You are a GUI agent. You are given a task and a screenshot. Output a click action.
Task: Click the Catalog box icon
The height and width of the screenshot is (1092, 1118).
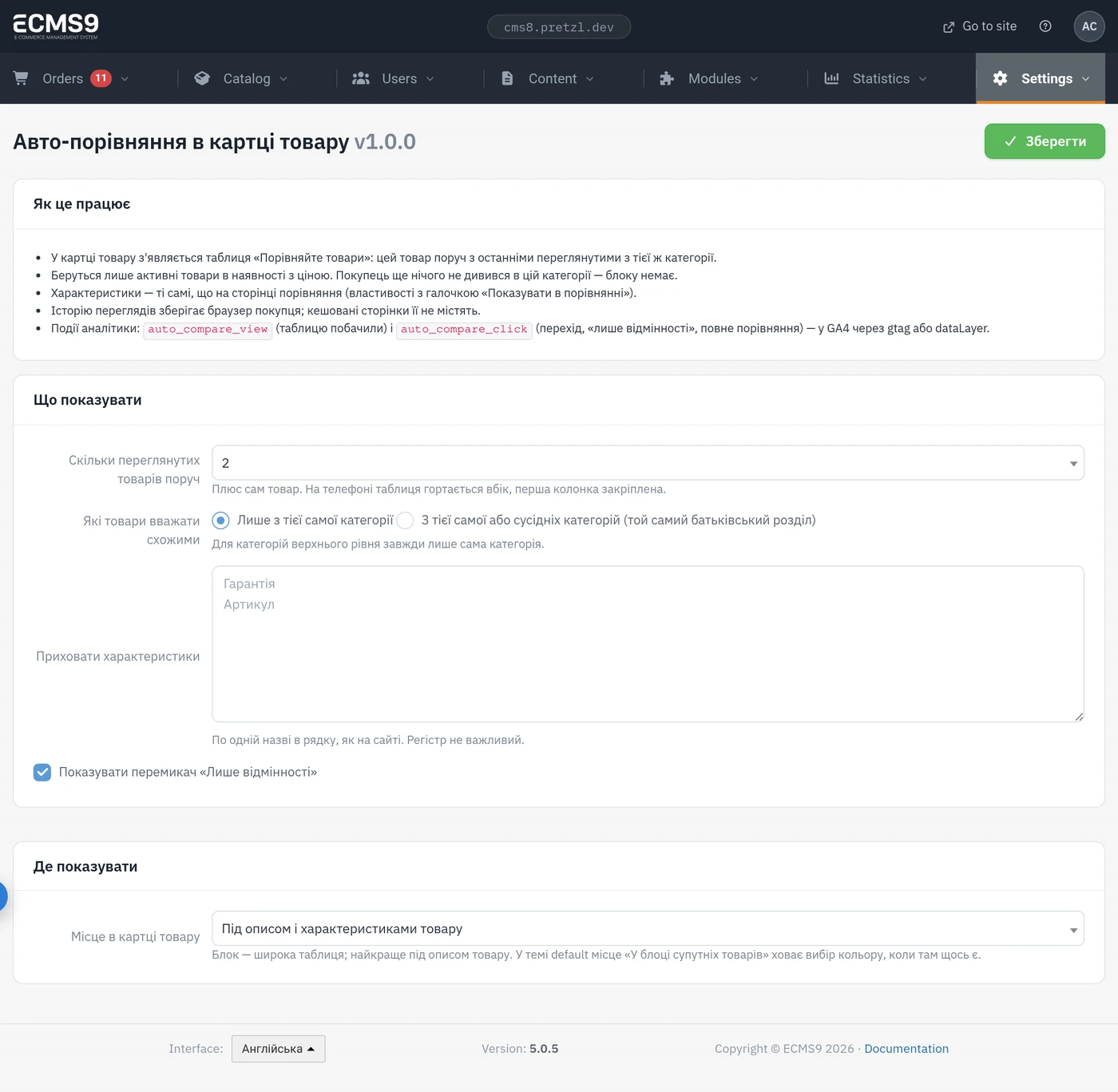pyautogui.click(x=202, y=78)
